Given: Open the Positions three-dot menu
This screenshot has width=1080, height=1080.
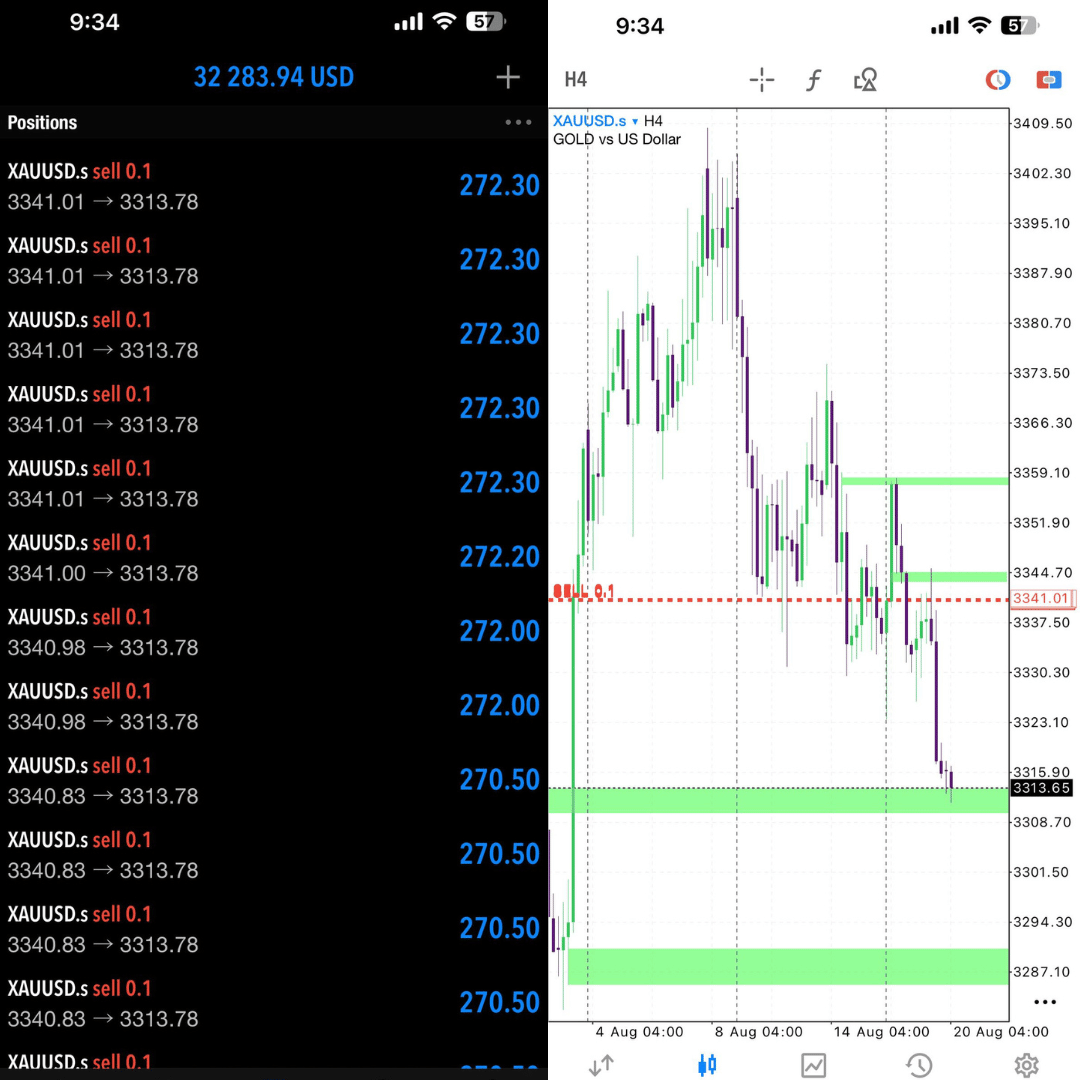Looking at the screenshot, I should click(518, 123).
